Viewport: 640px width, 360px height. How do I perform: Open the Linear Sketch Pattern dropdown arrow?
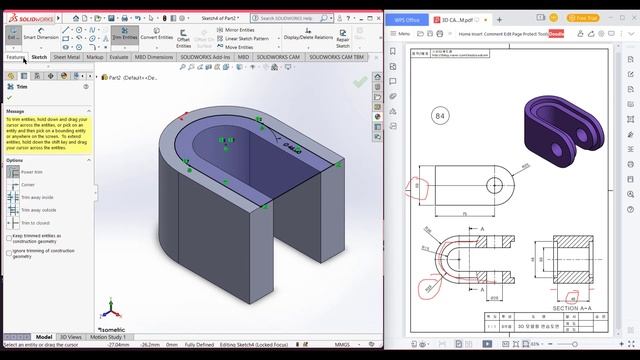click(x=279, y=38)
